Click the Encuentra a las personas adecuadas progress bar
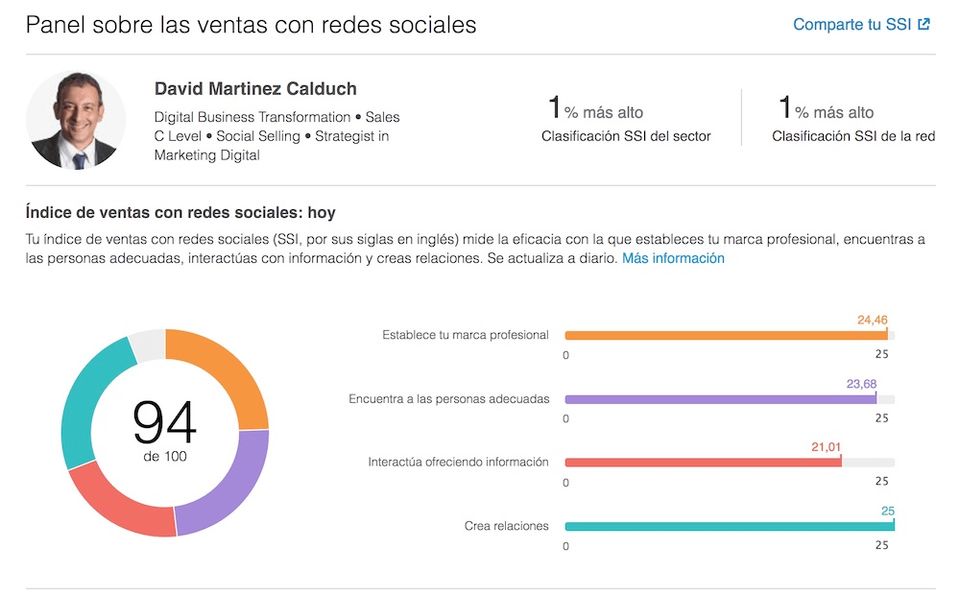Viewport: 960px width, 594px height. [720, 399]
